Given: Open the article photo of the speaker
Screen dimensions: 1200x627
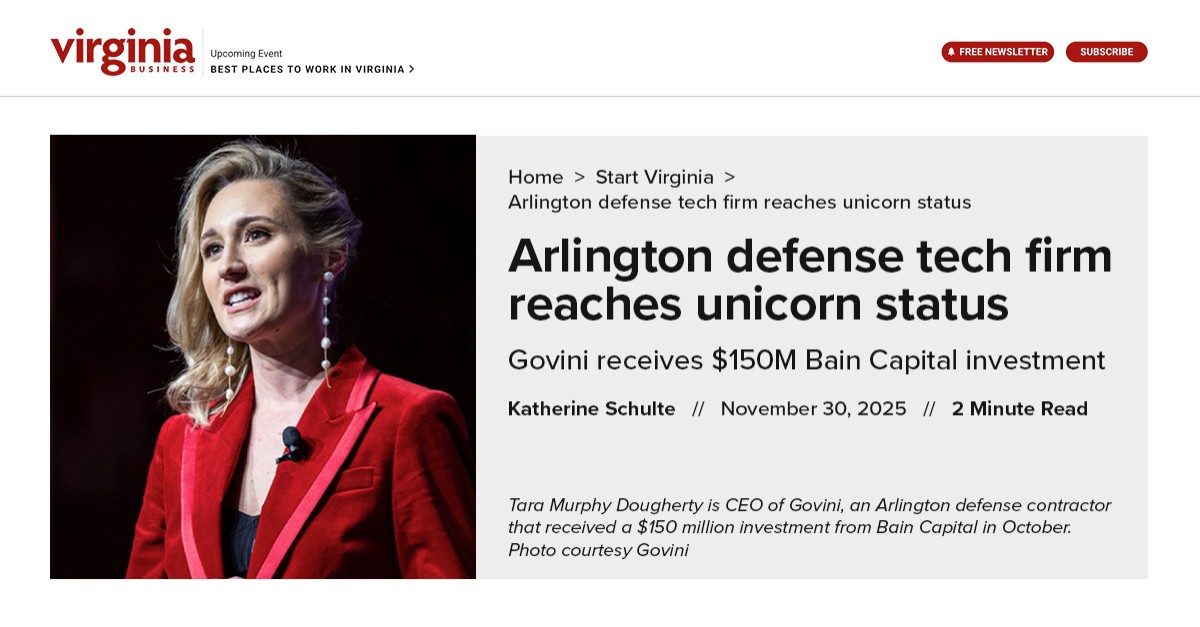Looking at the screenshot, I should (263, 357).
